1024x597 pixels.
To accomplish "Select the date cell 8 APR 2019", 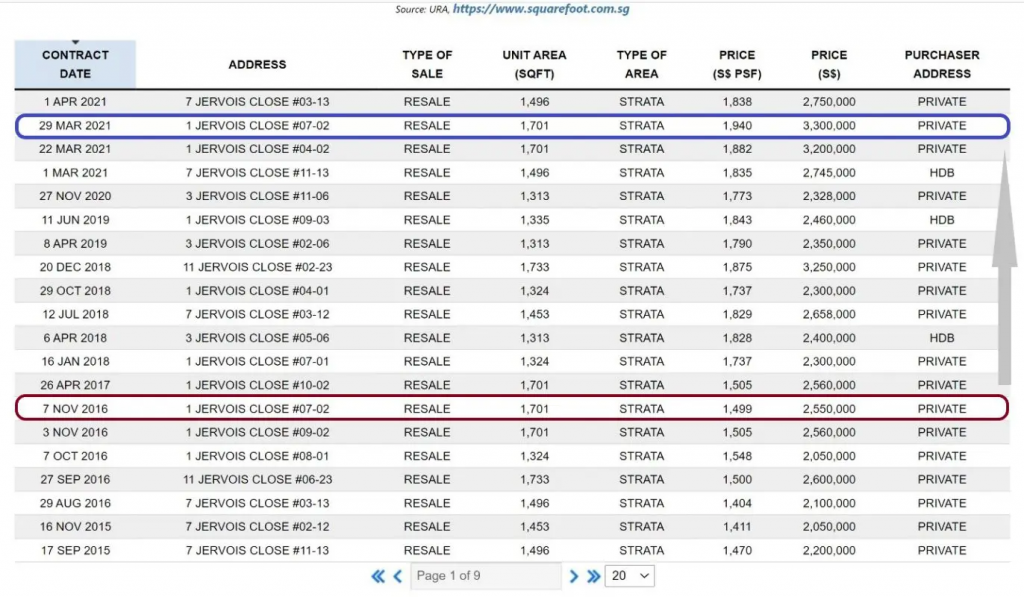I will tap(75, 244).
